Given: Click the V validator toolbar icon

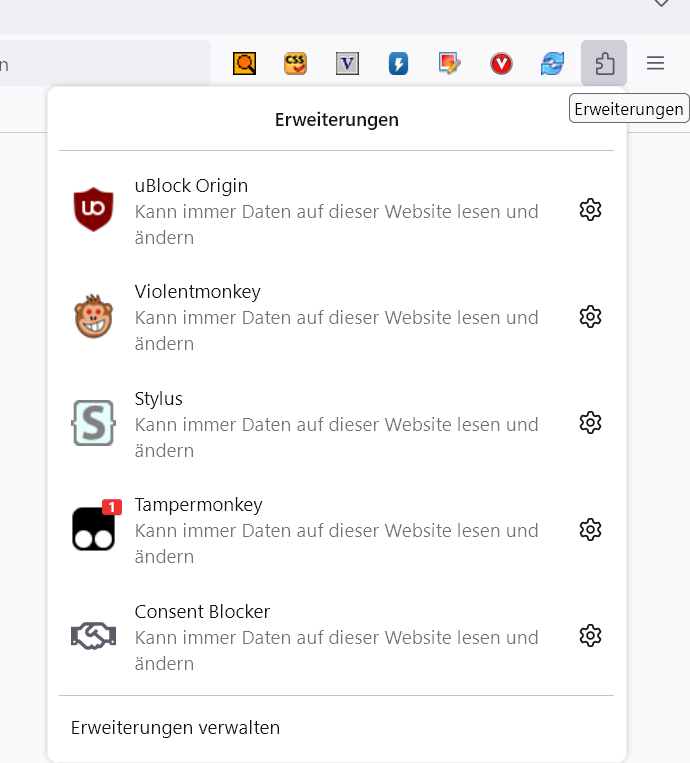Looking at the screenshot, I should [347, 64].
